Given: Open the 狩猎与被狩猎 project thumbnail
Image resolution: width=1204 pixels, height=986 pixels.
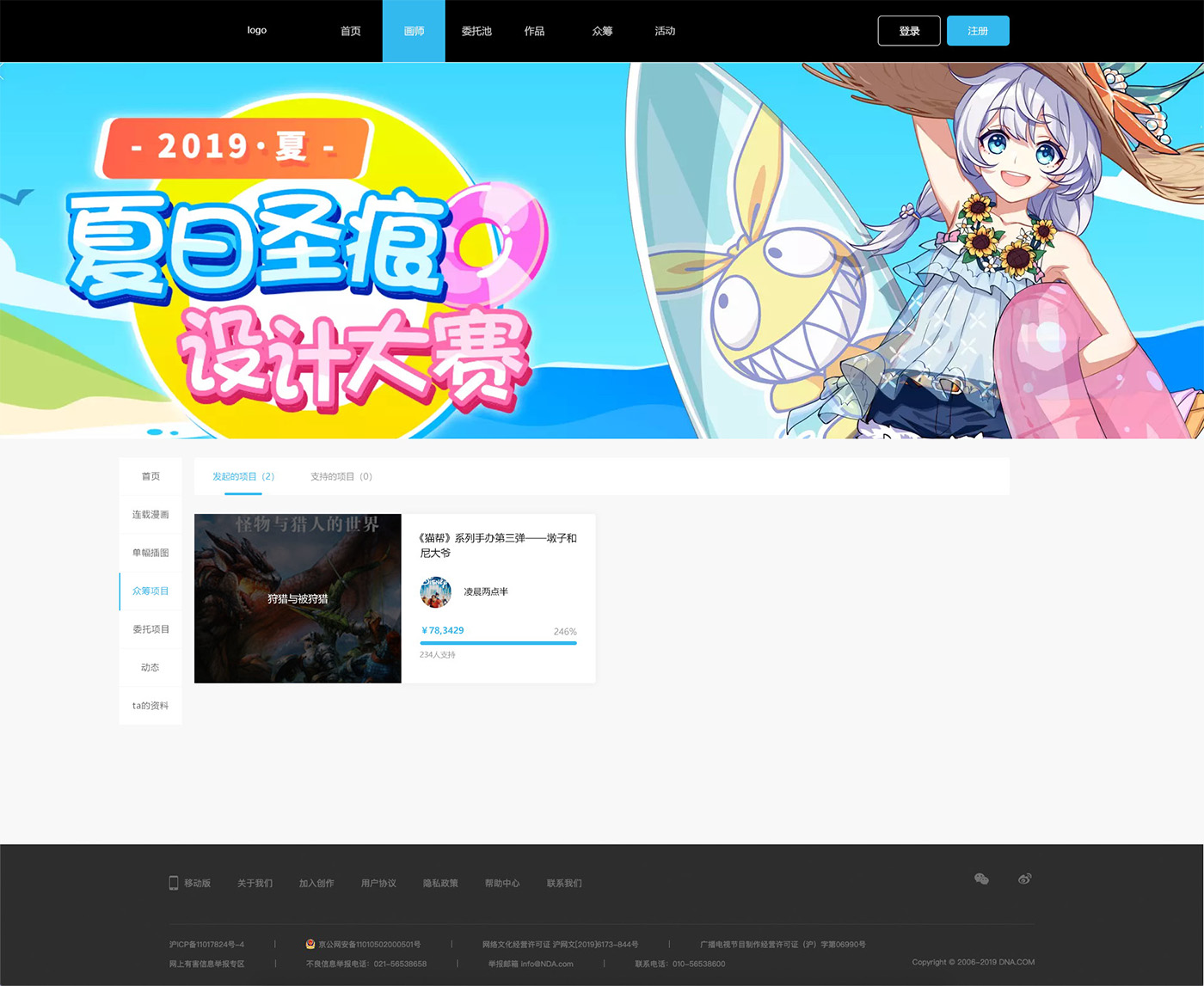Looking at the screenshot, I should pos(298,598).
